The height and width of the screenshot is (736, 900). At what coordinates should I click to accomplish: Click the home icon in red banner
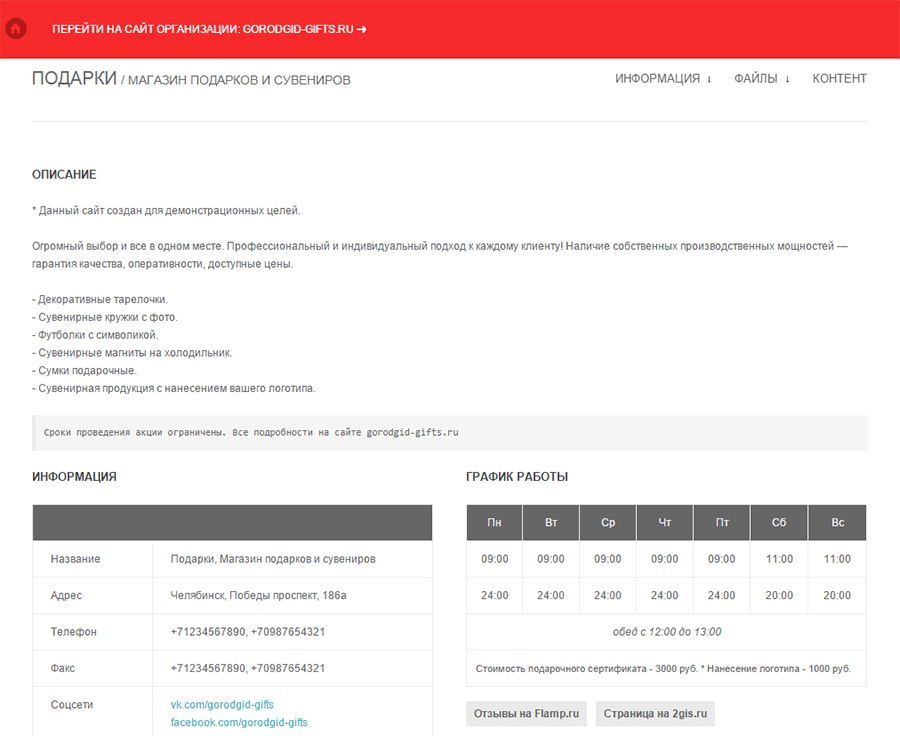16,29
